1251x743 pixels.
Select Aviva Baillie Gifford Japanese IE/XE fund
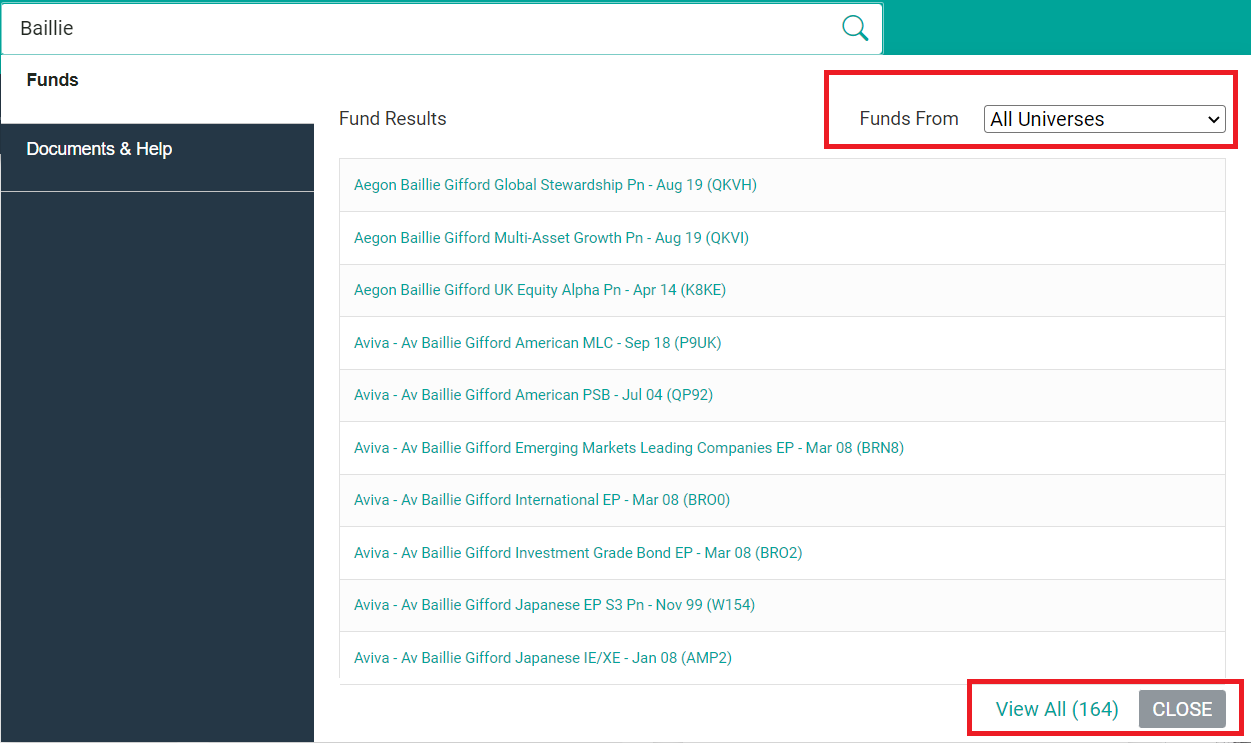543,658
